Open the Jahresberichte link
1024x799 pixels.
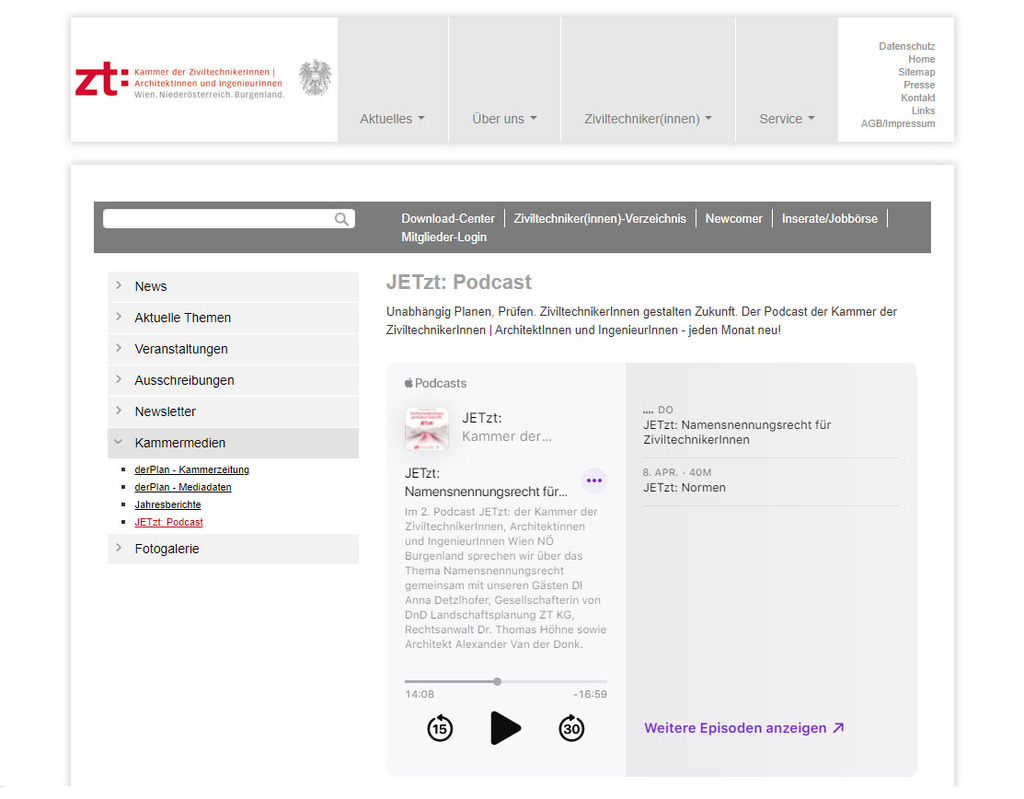(x=168, y=505)
